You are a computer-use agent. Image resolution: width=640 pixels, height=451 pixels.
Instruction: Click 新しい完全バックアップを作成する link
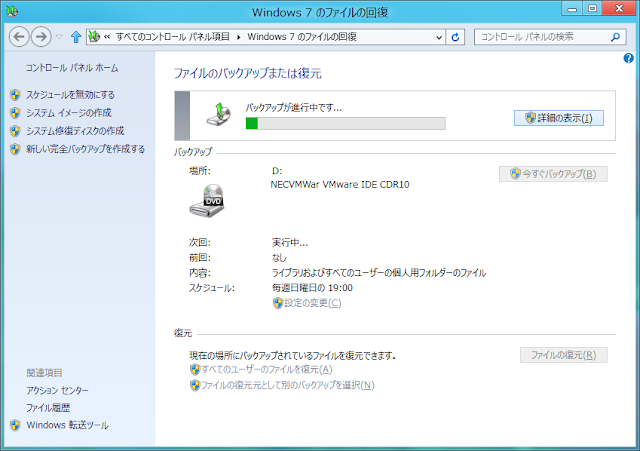[x=85, y=149]
